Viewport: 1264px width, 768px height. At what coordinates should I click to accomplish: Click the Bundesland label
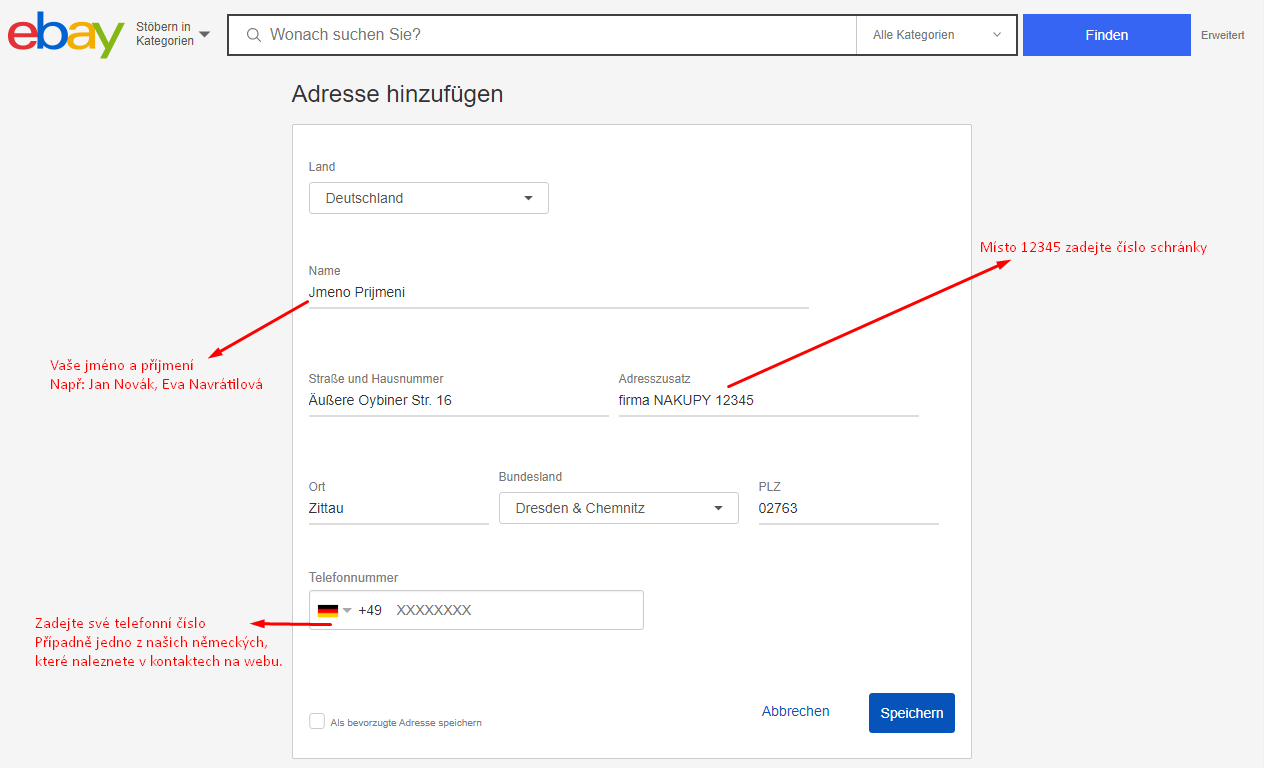pos(531,477)
